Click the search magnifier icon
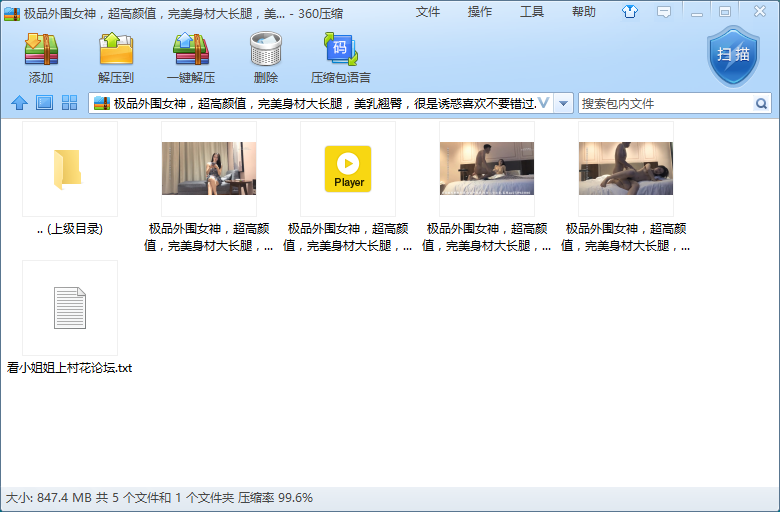780x512 pixels. (761, 103)
